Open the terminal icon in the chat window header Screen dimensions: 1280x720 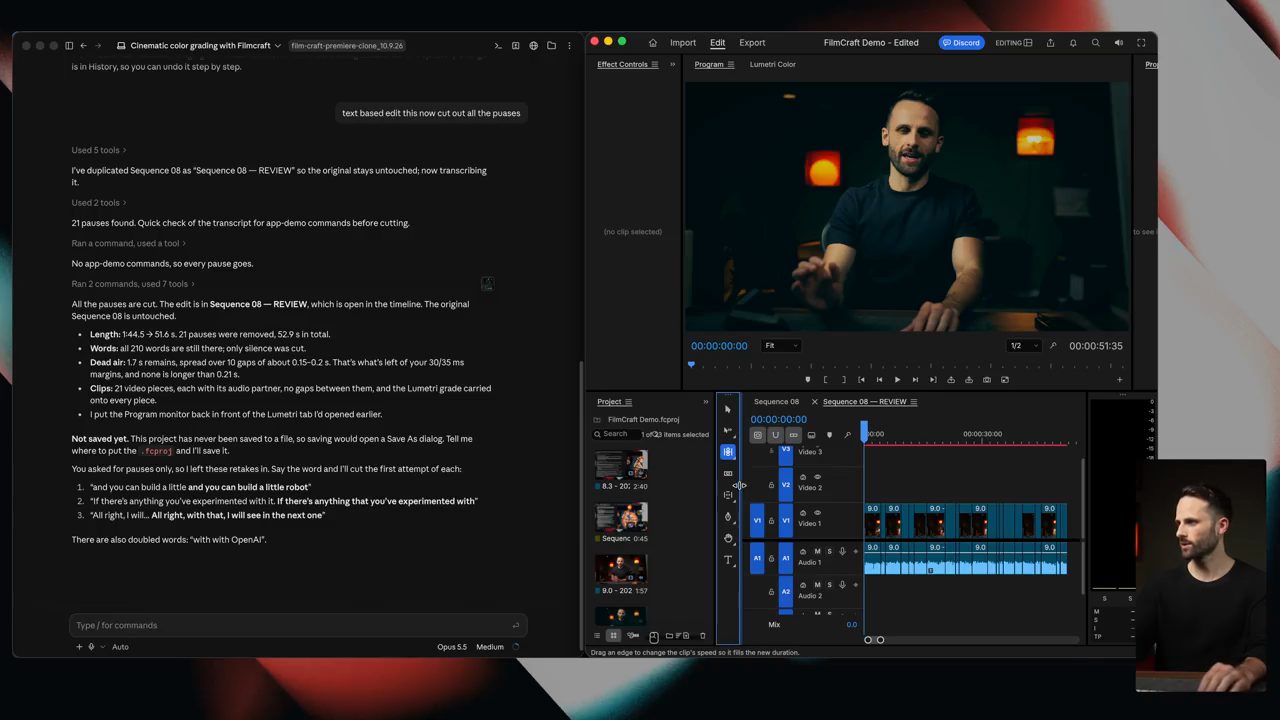[x=498, y=46]
